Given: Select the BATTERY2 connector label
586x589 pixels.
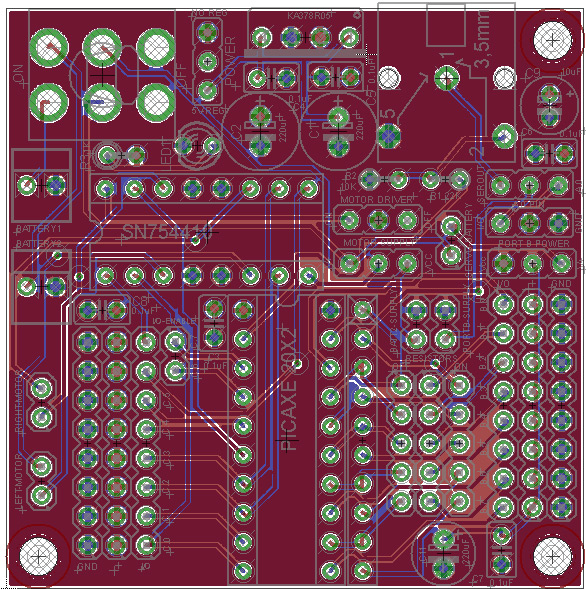Looking at the screenshot, I should (x=38, y=243).
